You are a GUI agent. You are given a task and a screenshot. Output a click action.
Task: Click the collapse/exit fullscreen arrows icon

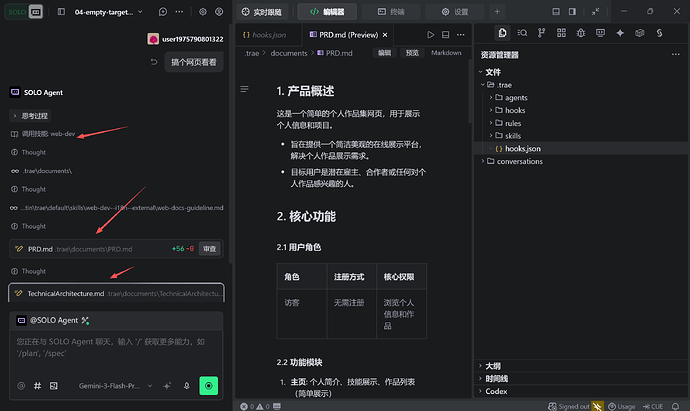[x=595, y=12]
